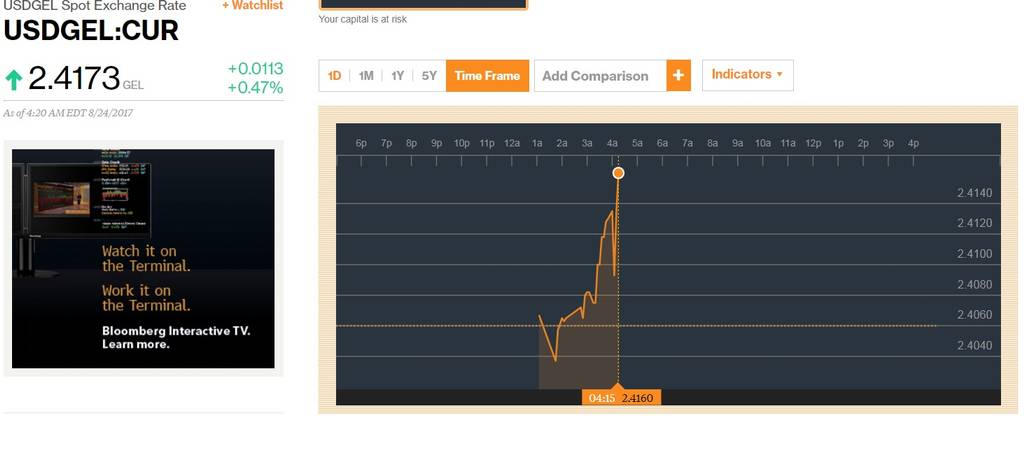Expand the Indicators dropdown
The height and width of the screenshot is (454, 1024).
coord(748,75)
